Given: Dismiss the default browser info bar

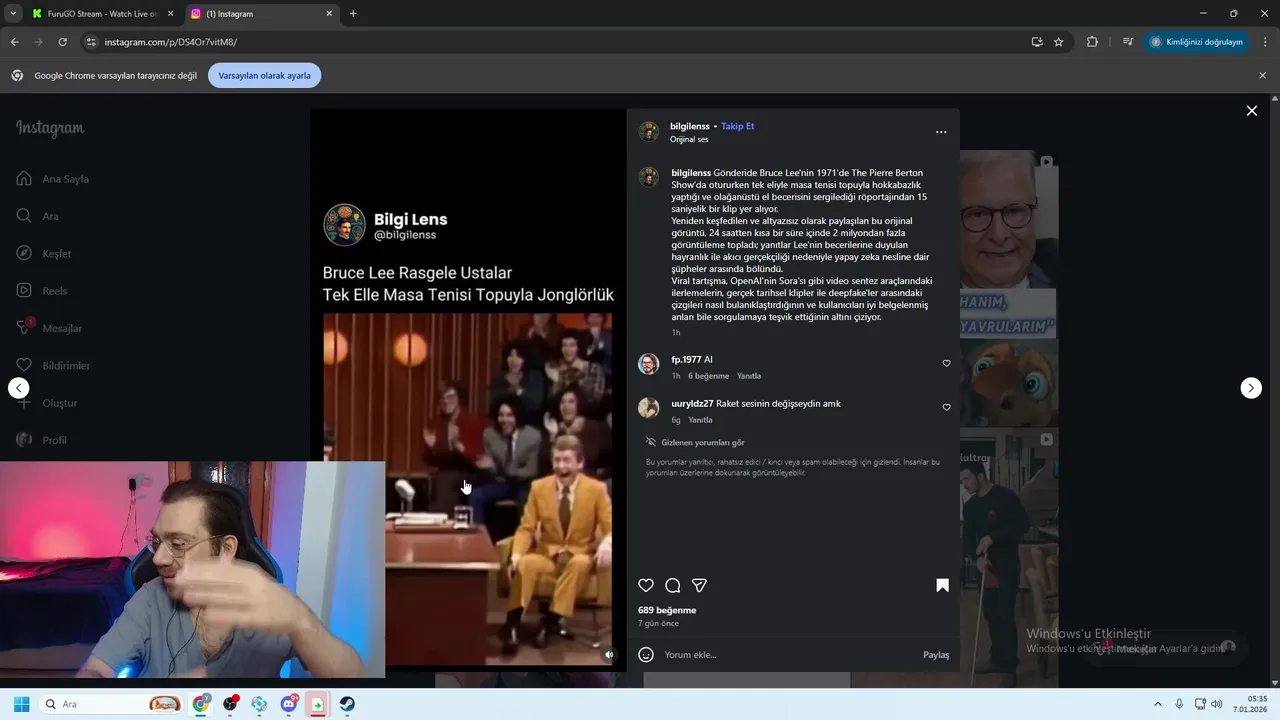Looking at the screenshot, I should point(1262,75).
